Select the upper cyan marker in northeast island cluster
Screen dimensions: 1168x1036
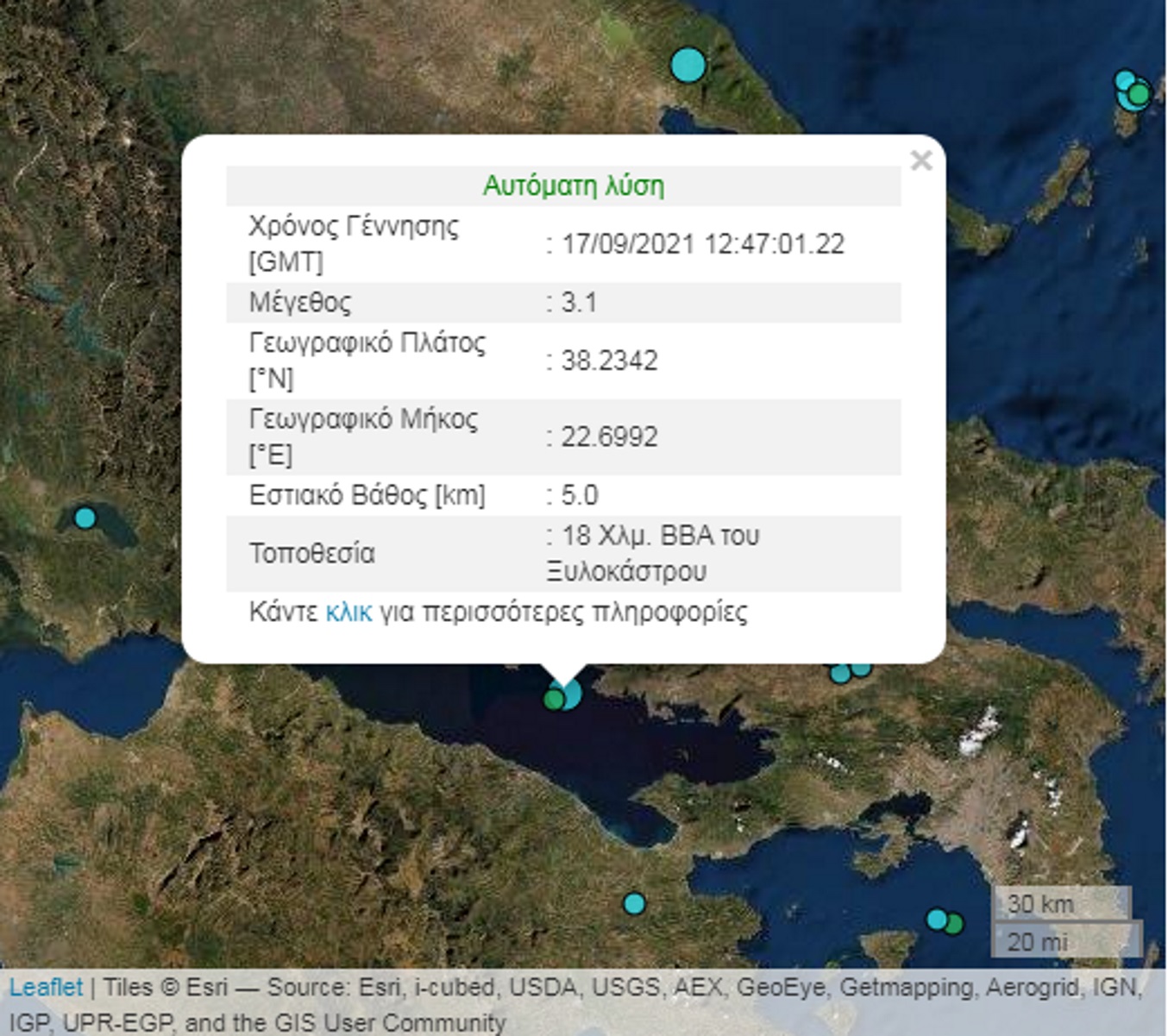coord(1125,81)
